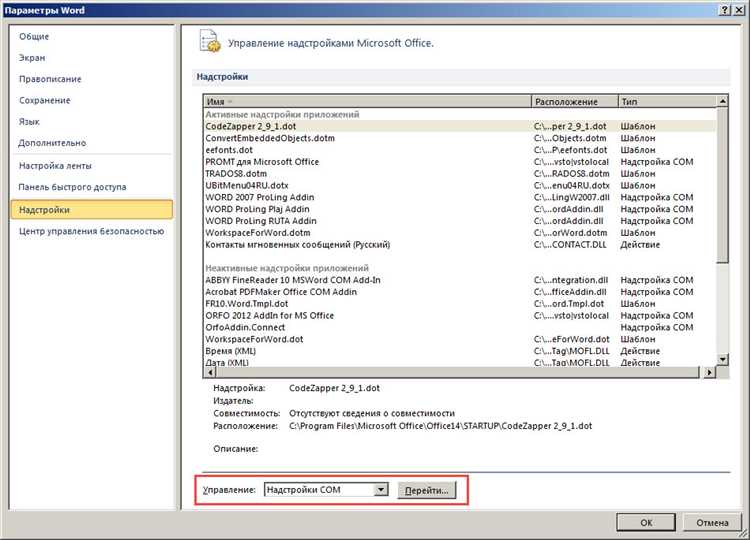Select the CodeZapper 2_9_1.dot row

[460, 126]
